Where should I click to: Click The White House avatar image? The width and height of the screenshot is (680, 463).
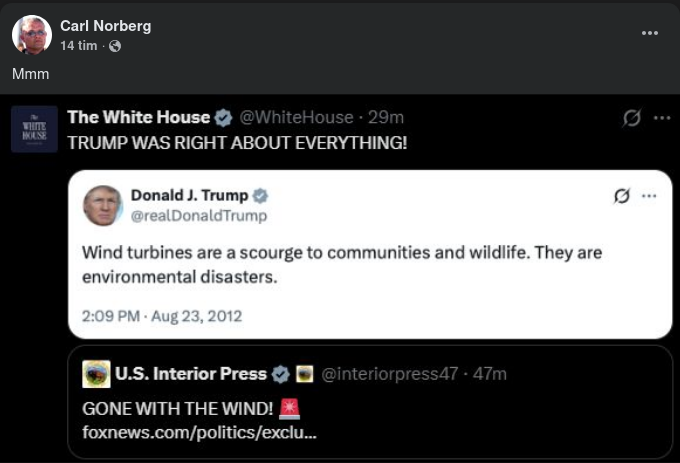pyautogui.click(x=34, y=129)
